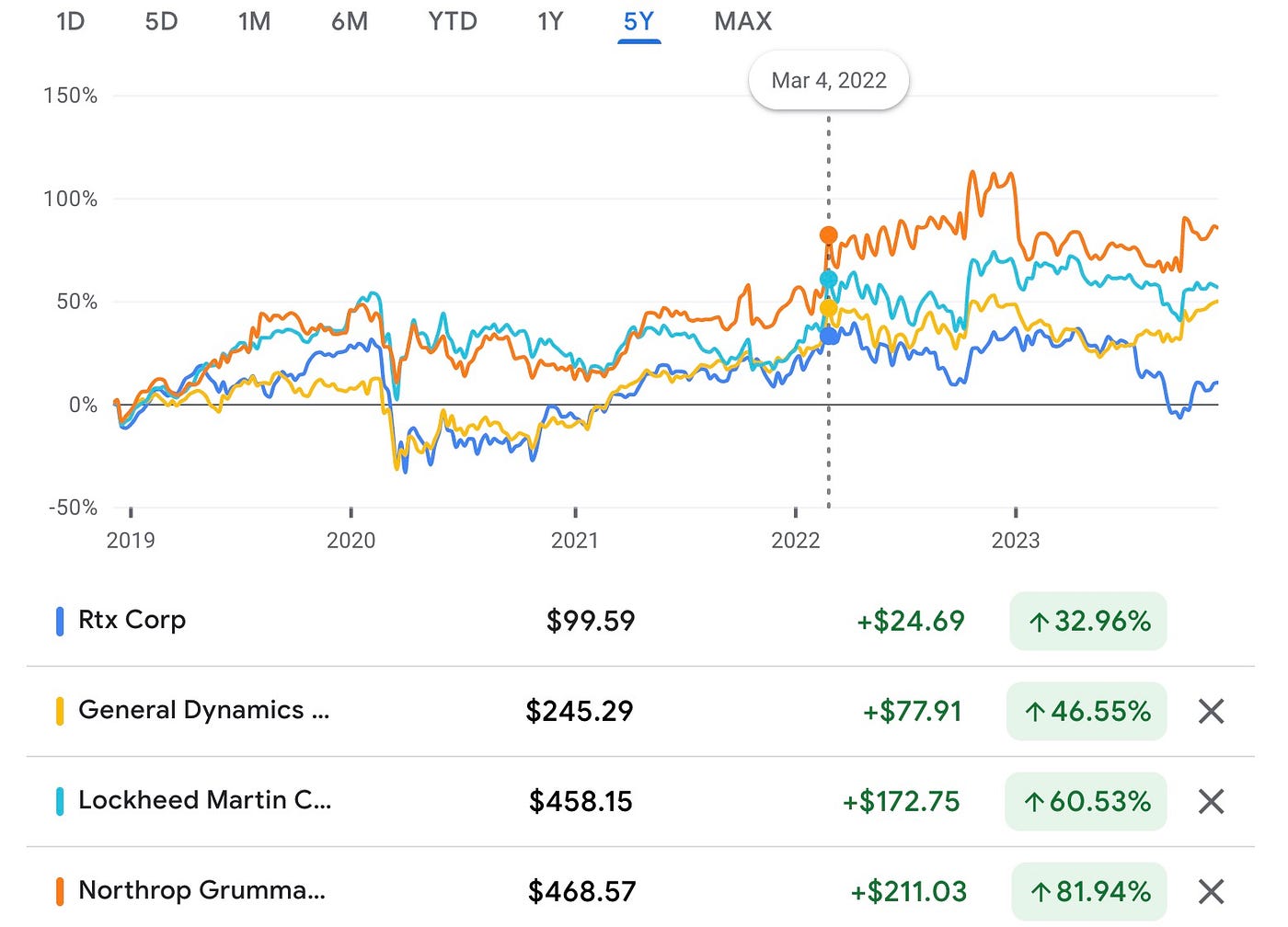1288x927 pixels.
Task: Click the 150% y-axis label
Action: (70, 96)
